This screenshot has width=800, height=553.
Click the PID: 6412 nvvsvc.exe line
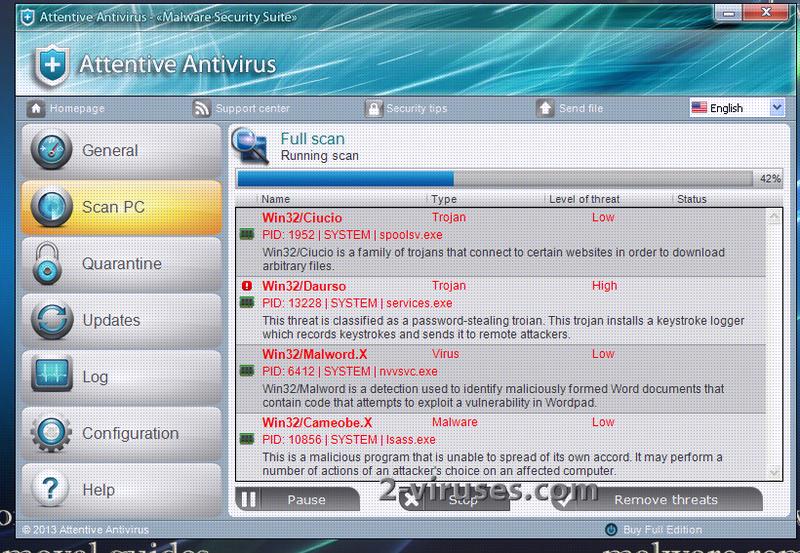tap(350, 371)
